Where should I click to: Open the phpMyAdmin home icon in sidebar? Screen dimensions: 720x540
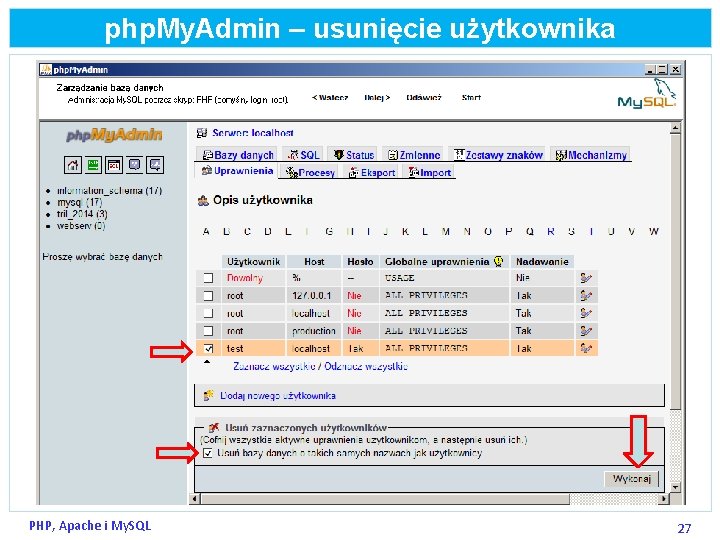point(73,165)
